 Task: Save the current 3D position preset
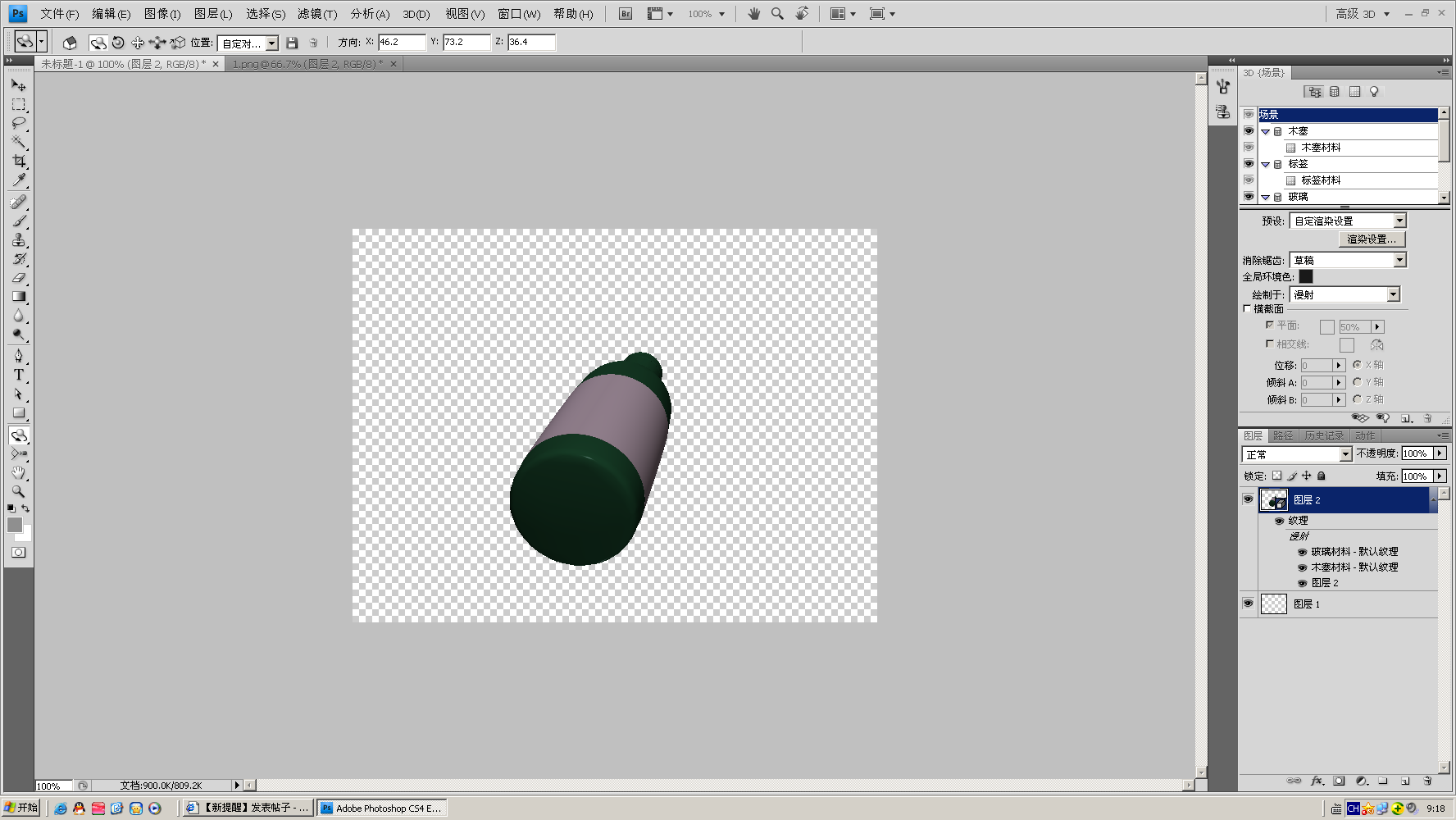pyautogui.click(x=292, y=43)
